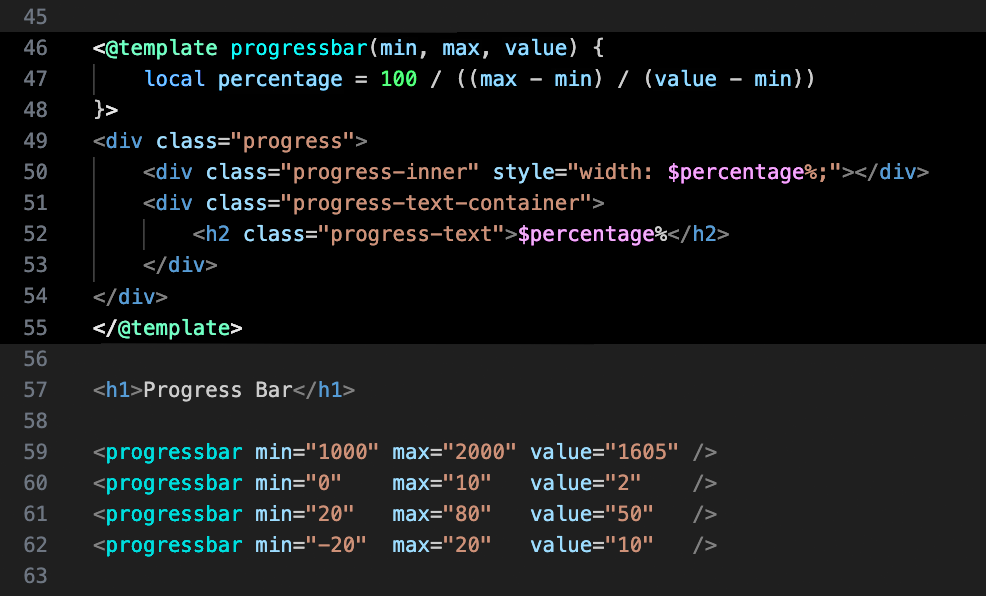Select line number 59 in the gutter

point(35,451)
